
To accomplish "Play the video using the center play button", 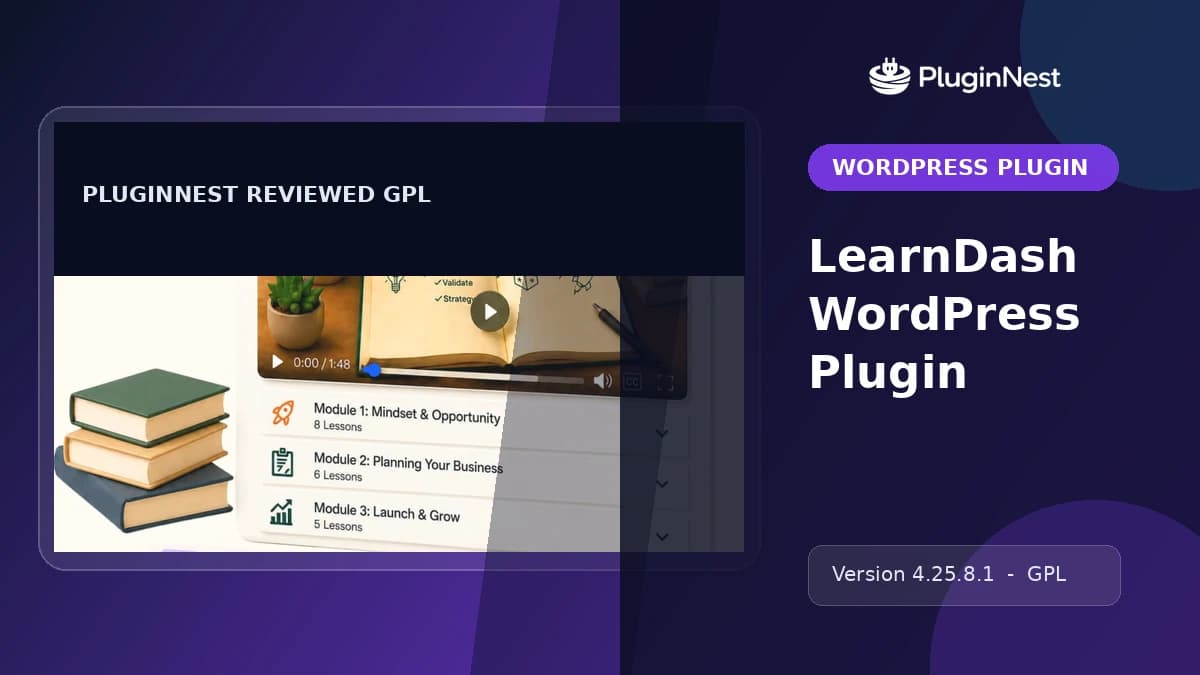I will [490, 312].
